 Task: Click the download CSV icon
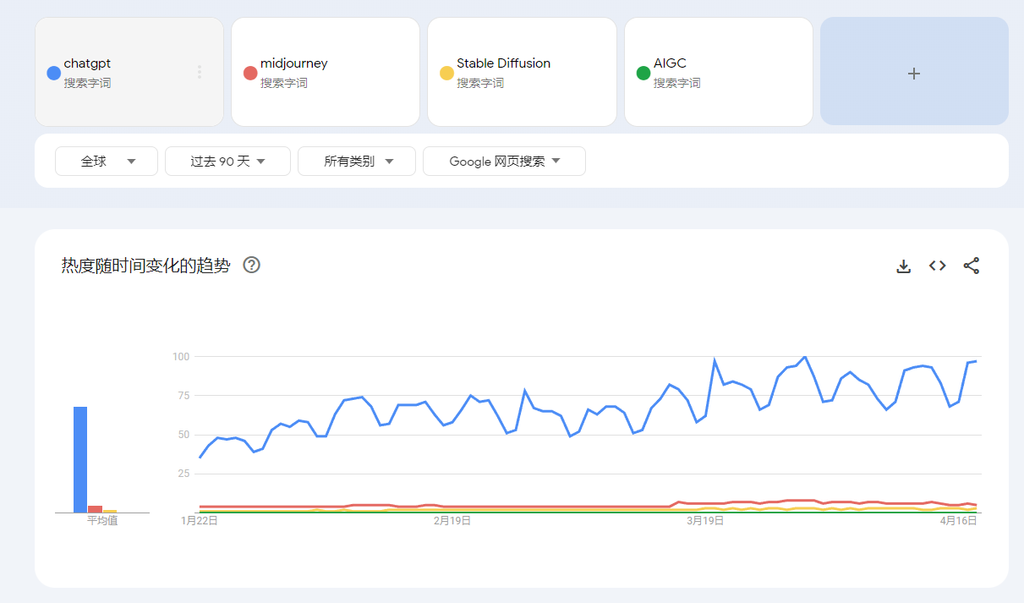pos(903,266)
